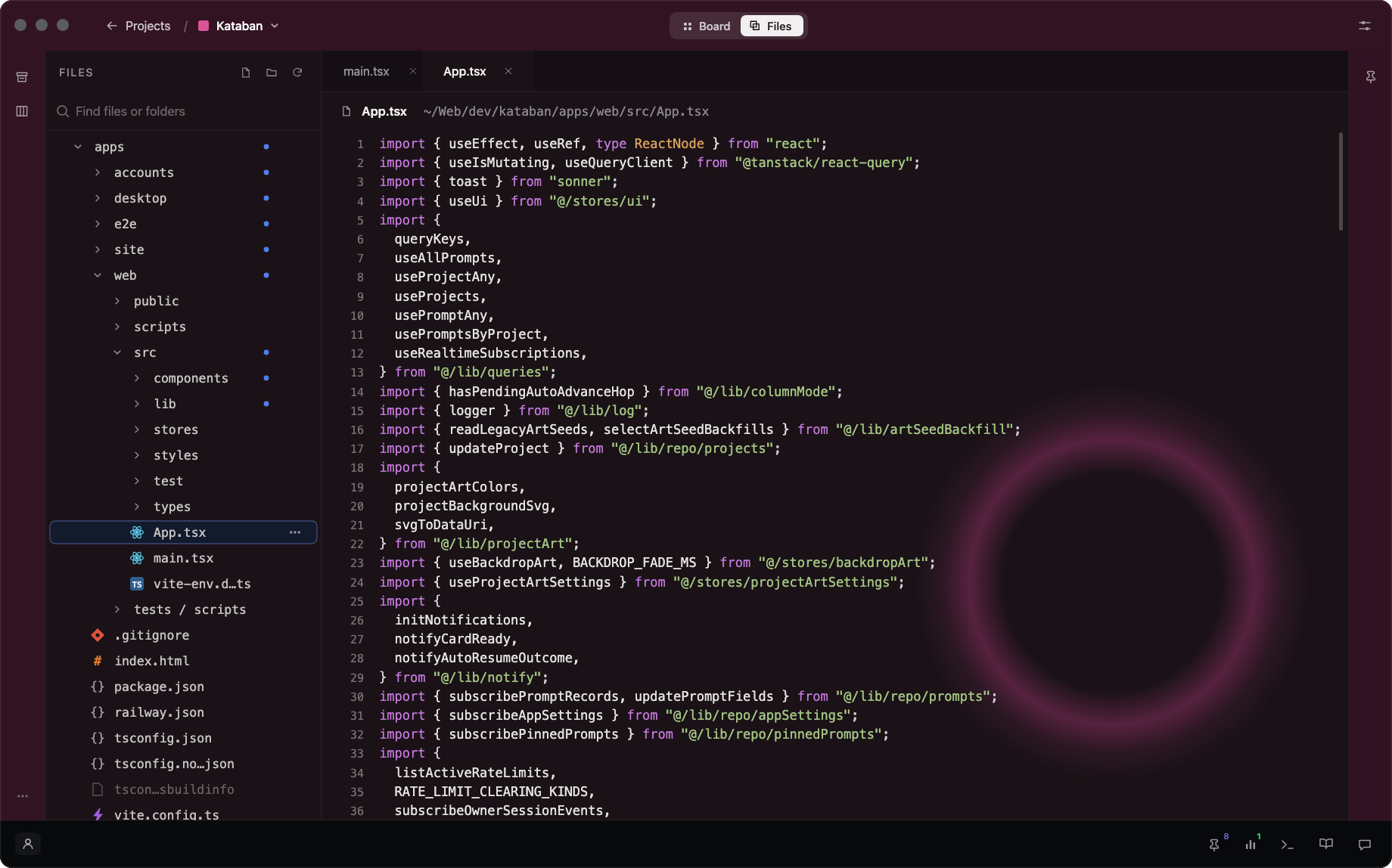Image resolution: width=1392 pixels, height=868 pixels.
Task: Open the archive icon in left sidebar
Action: (x=22, y=77)
